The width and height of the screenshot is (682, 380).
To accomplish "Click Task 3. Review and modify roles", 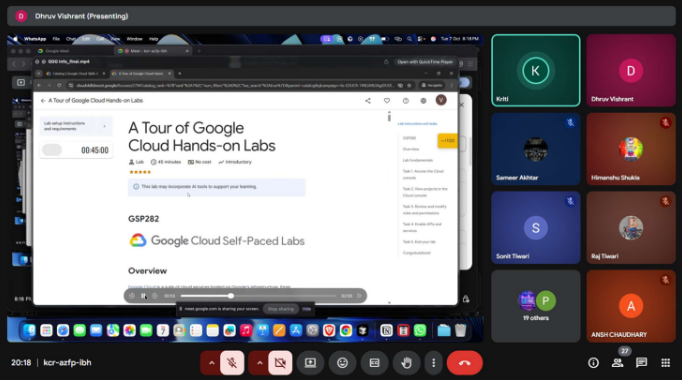I will (424, 210).
